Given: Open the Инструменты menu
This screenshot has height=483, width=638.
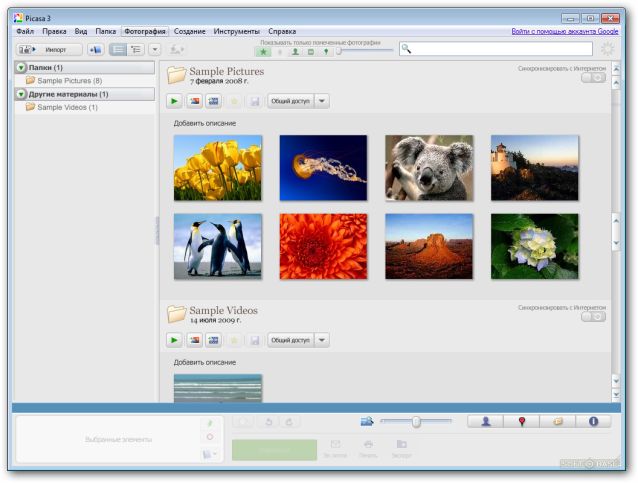Looking at the screenshot, I should click(x=236, y=31).
